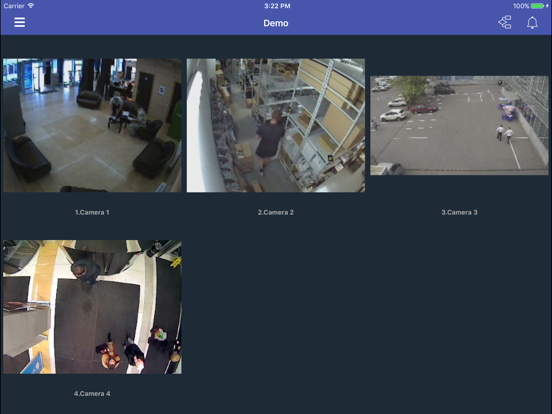Select the '4.Camera 4' label
The height and width of the screenshot is (414, 552).
92,394
